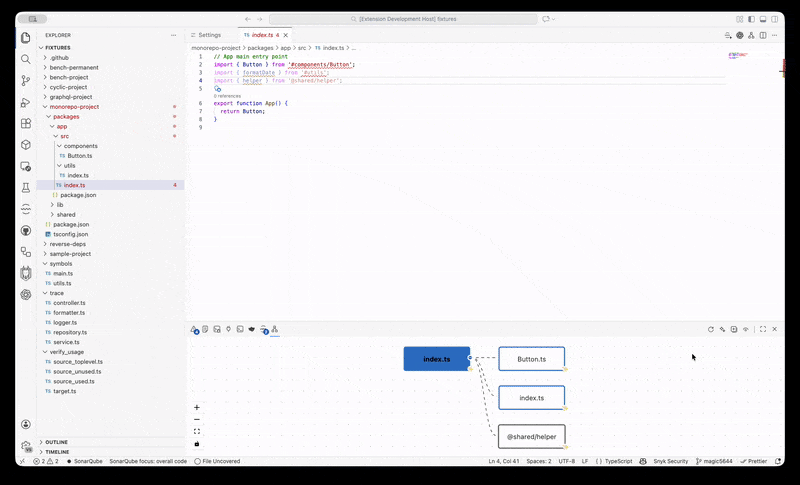The height and width of the screenshot is (485, 800).
Task: Open the Problems panel tab icon
Action: tap(194, 329)
